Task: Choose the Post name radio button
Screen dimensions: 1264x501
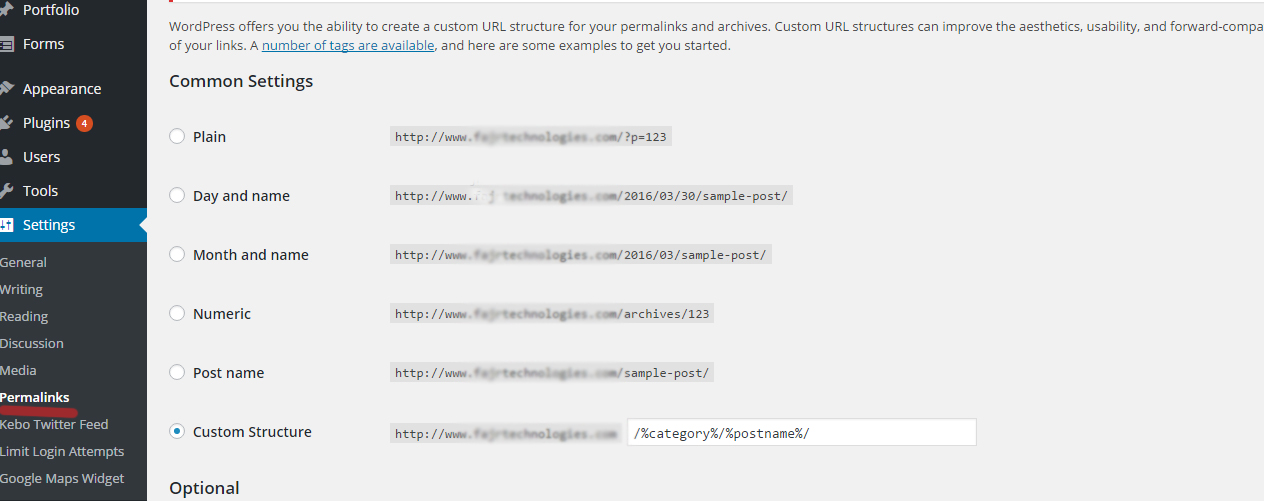Action: pyautogui.click(x=177, y=372)
